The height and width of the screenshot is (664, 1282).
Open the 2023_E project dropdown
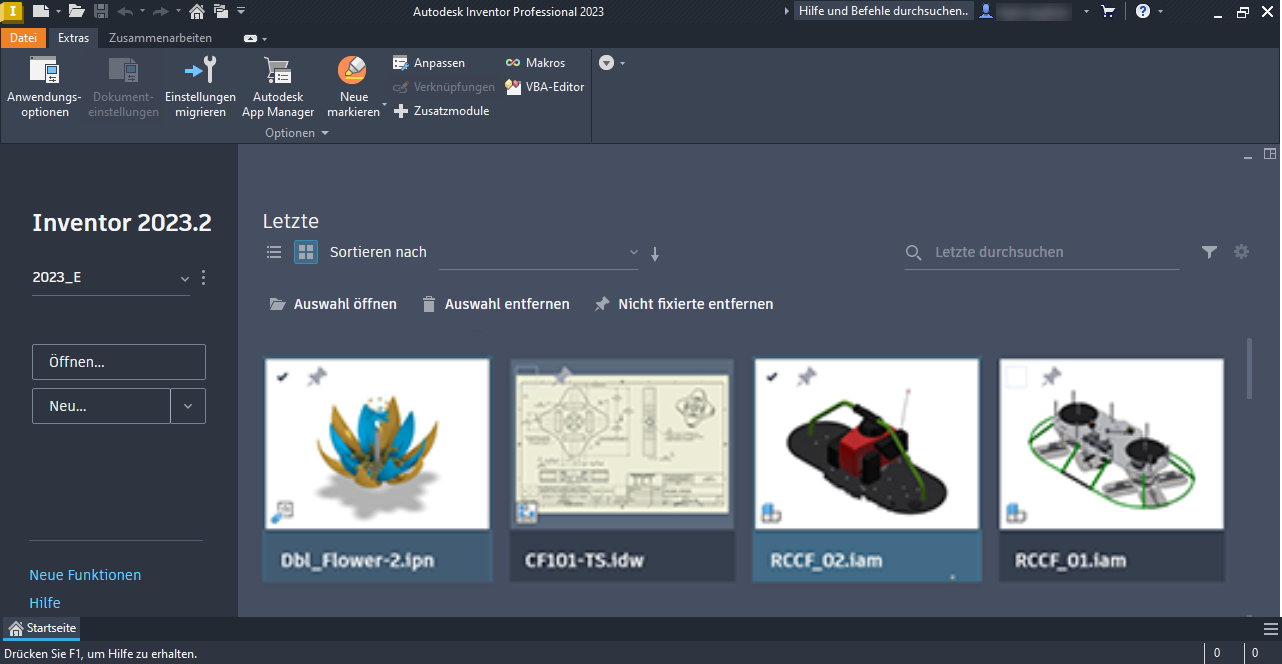[184, 278]
